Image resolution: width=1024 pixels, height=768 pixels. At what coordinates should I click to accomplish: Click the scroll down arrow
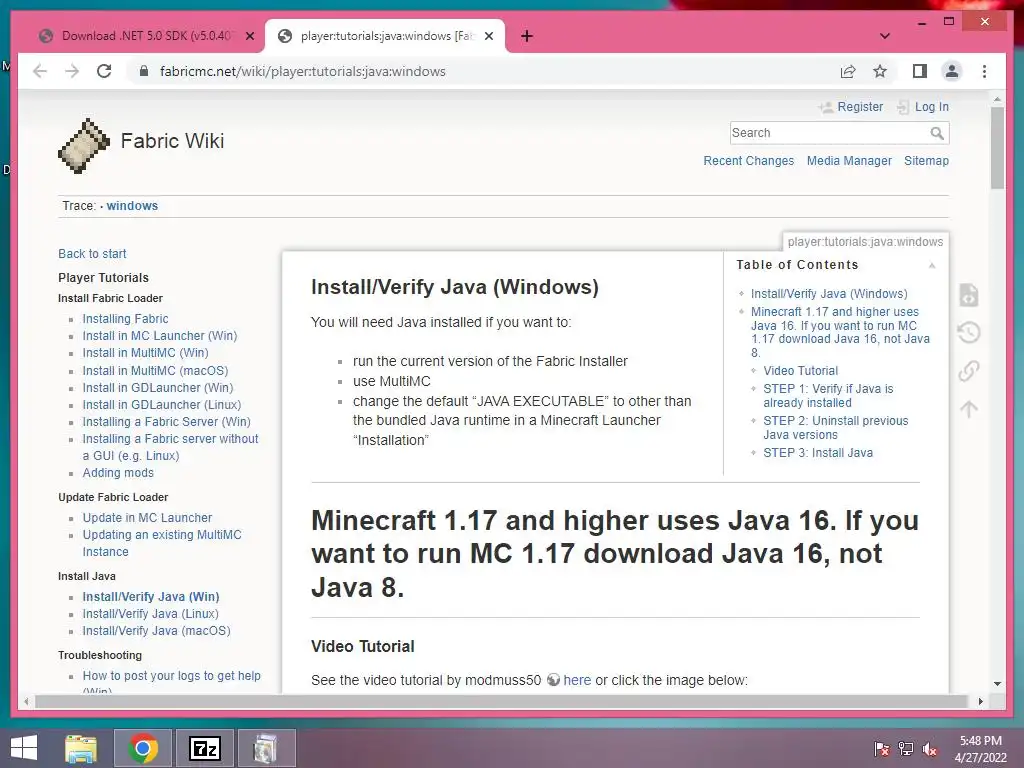click(997, 684)
